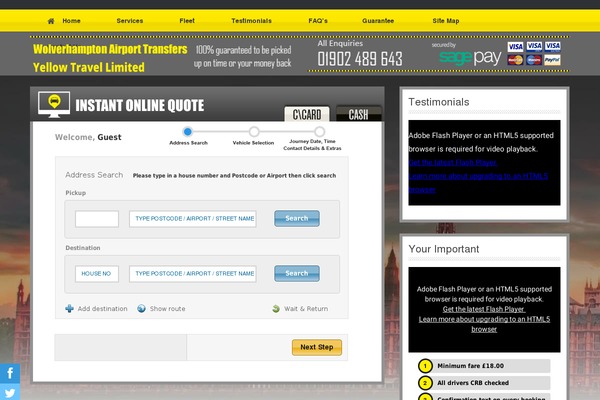Click the globe icon for Show route
This screenshot has height=400, width=600.
[x=142, y=309]
